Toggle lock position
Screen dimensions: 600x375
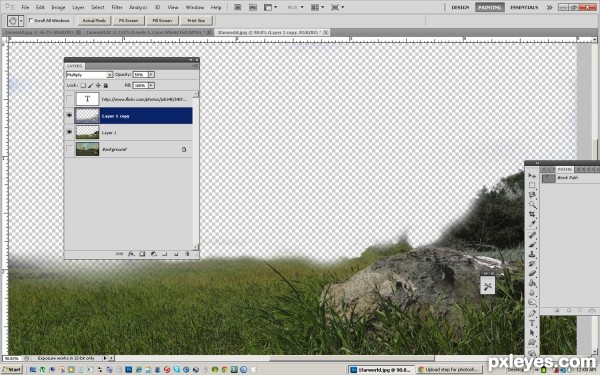tap(98, 85)
